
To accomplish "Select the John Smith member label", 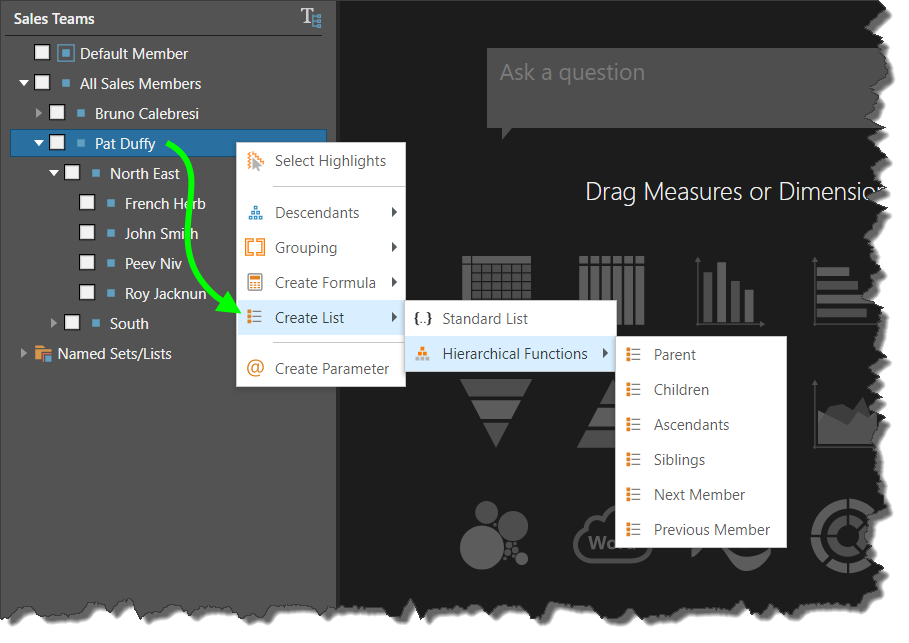I will (161, 233).
